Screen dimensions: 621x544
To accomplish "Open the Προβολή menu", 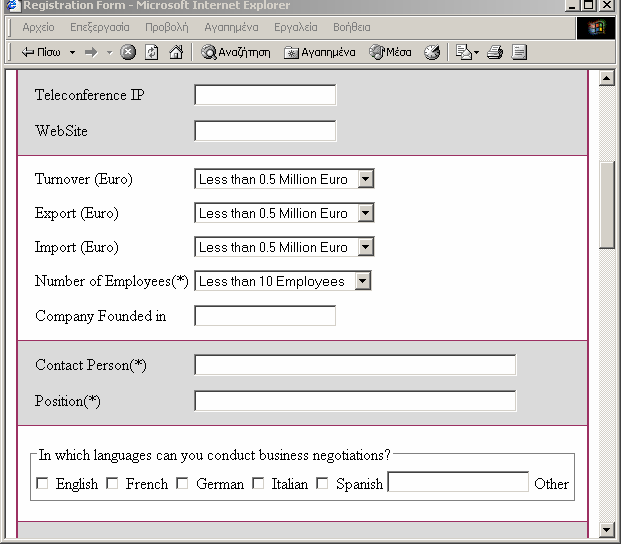I will pyautogui.click(x=167, y=27).
